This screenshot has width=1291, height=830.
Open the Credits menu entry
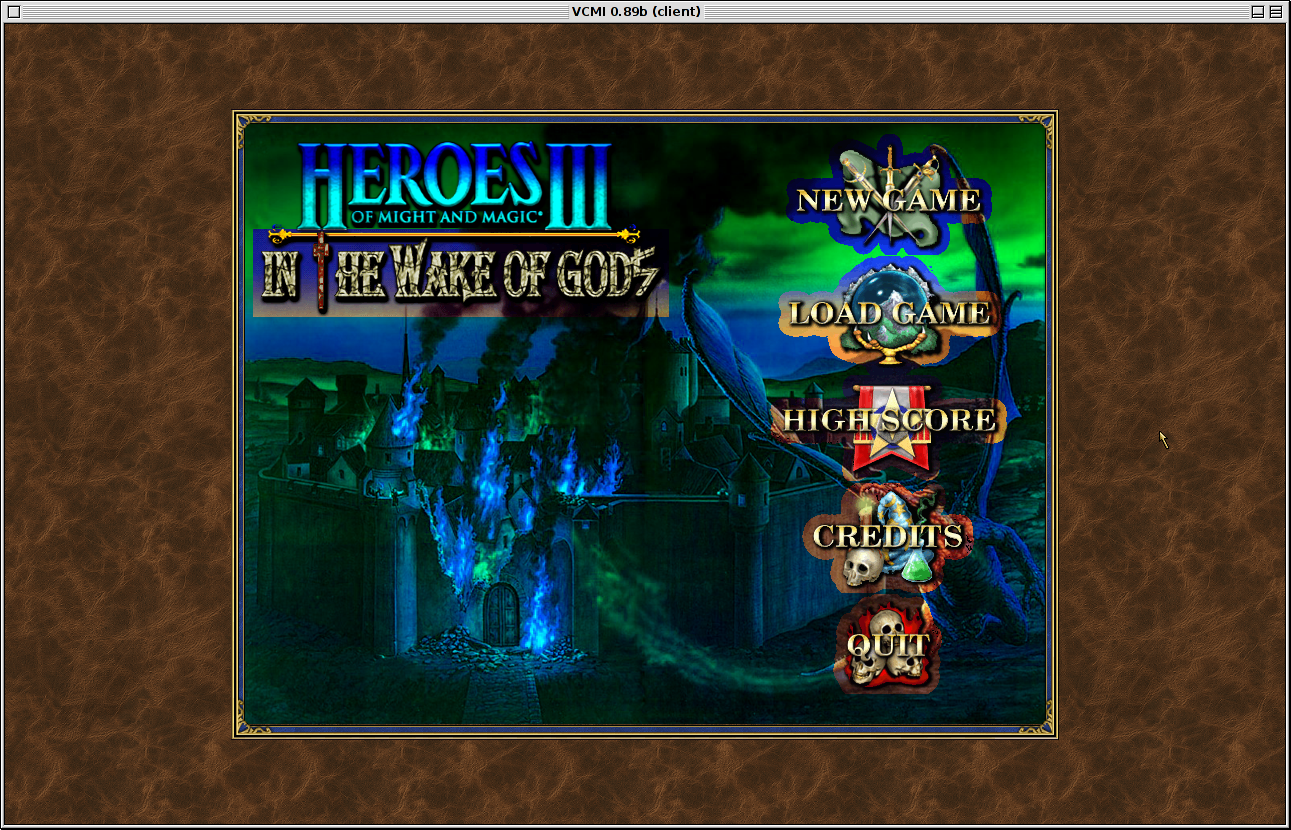click(x=887, y=536)
